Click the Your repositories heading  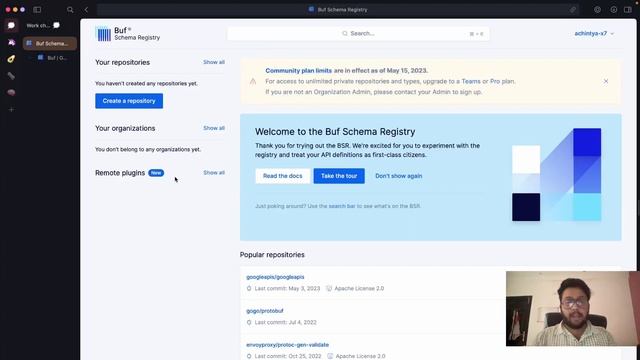coord(122,62)
